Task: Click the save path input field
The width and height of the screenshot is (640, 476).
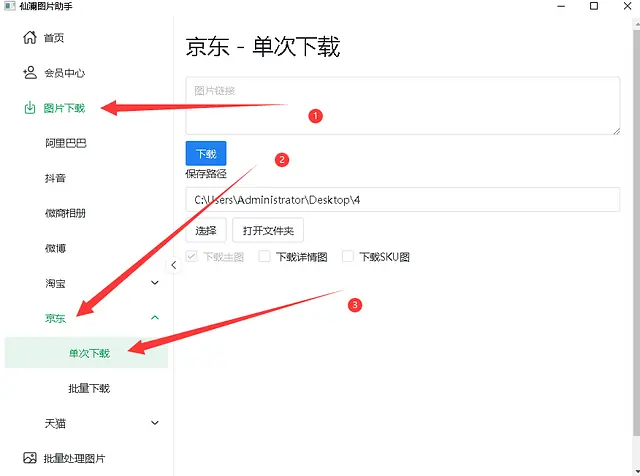Action: 403,200
